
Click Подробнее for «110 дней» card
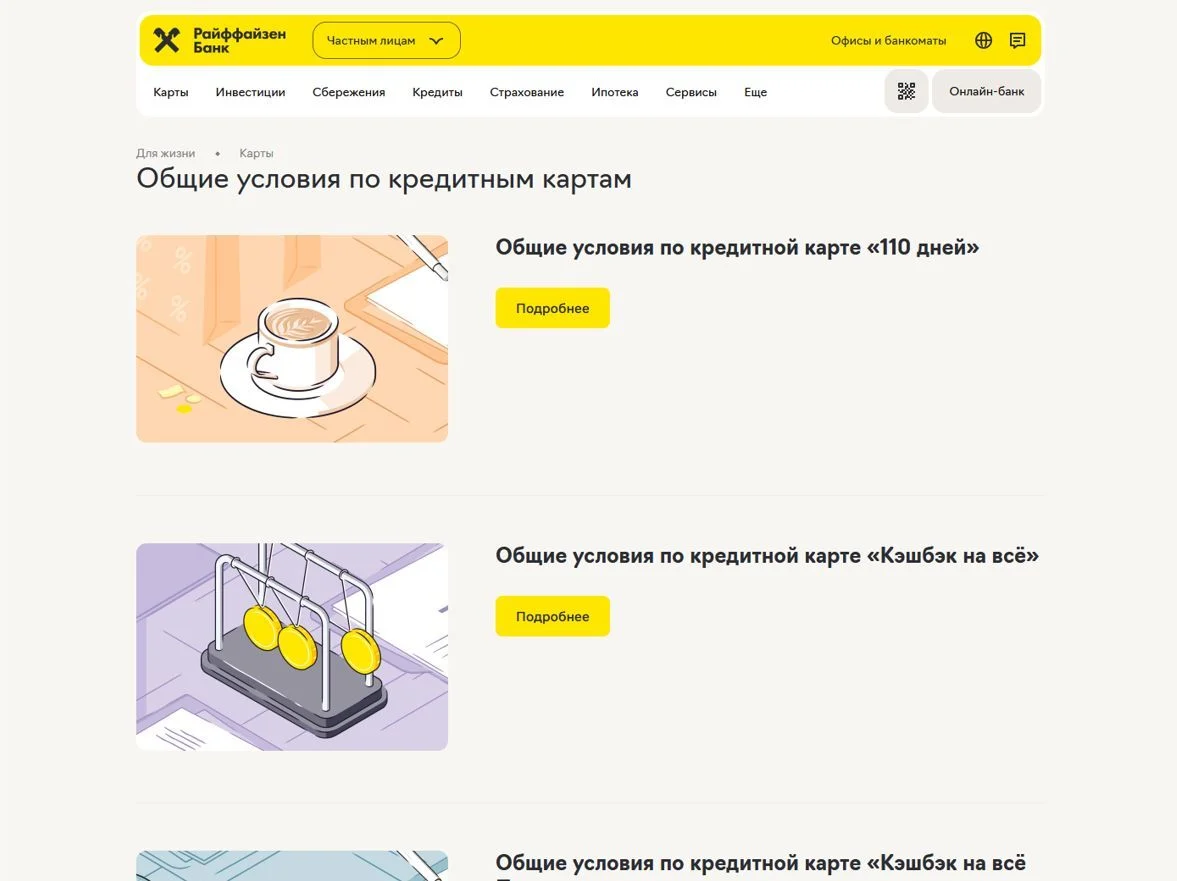pyautogui.click(x=552, y=308)
